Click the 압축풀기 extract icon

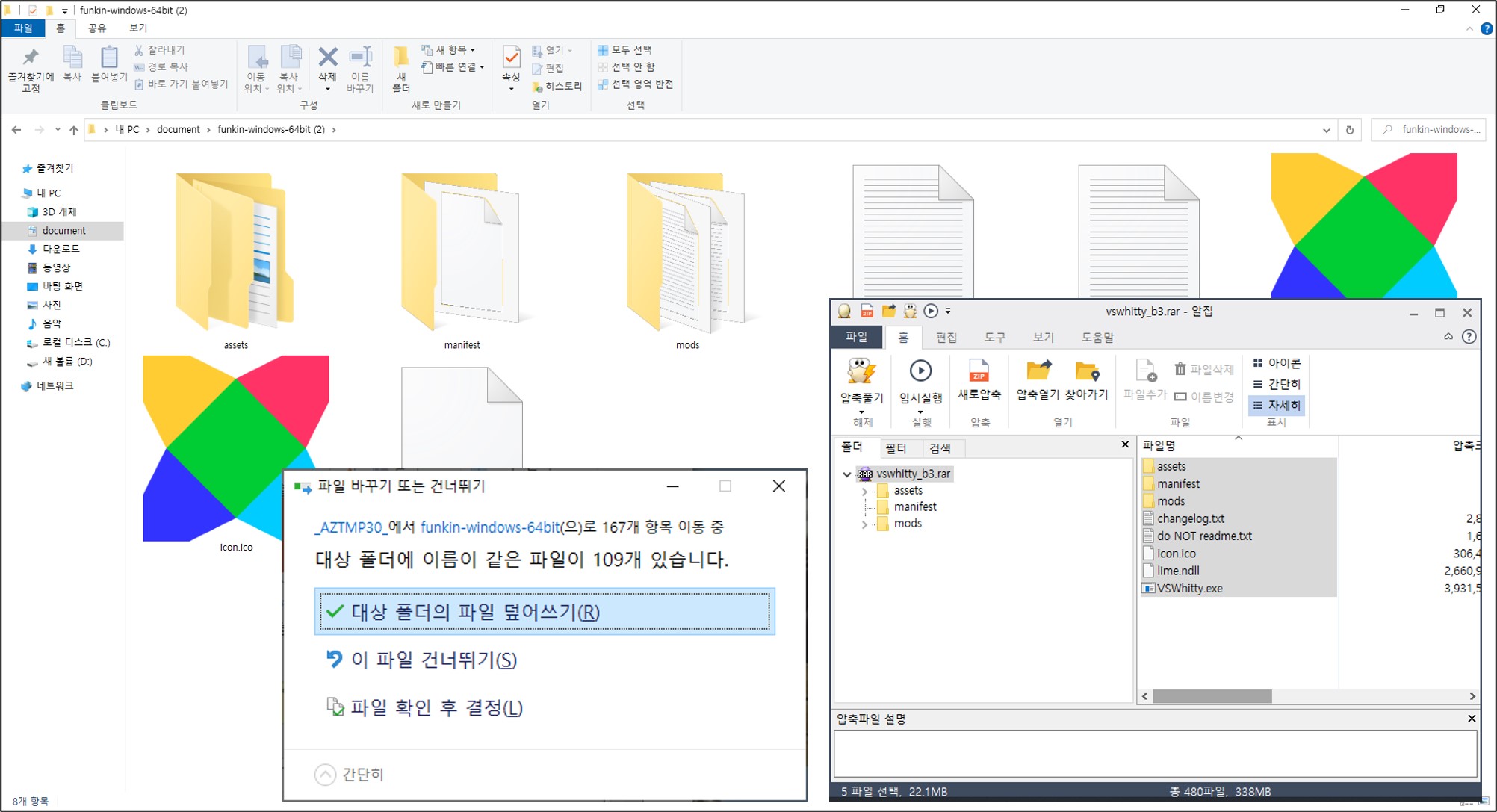tap(861, 372)
